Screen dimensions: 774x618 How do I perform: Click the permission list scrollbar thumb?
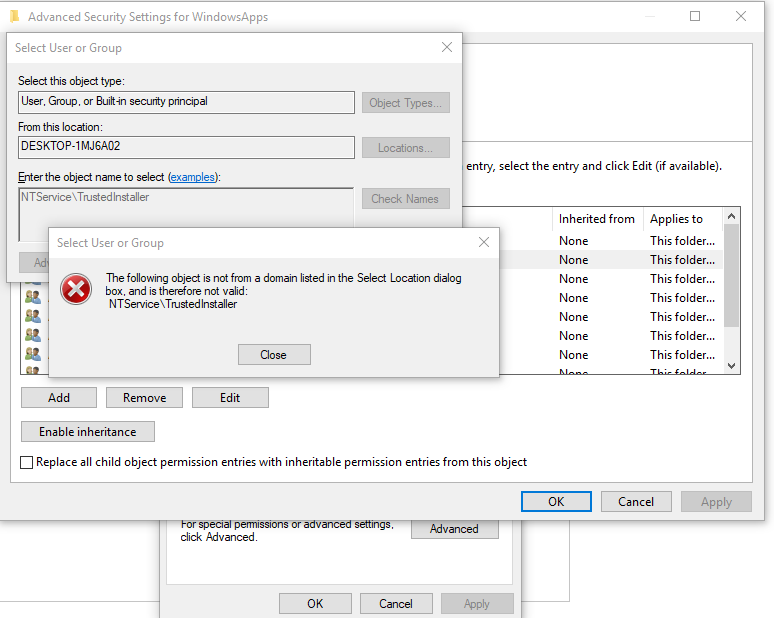tap(732, 275)
